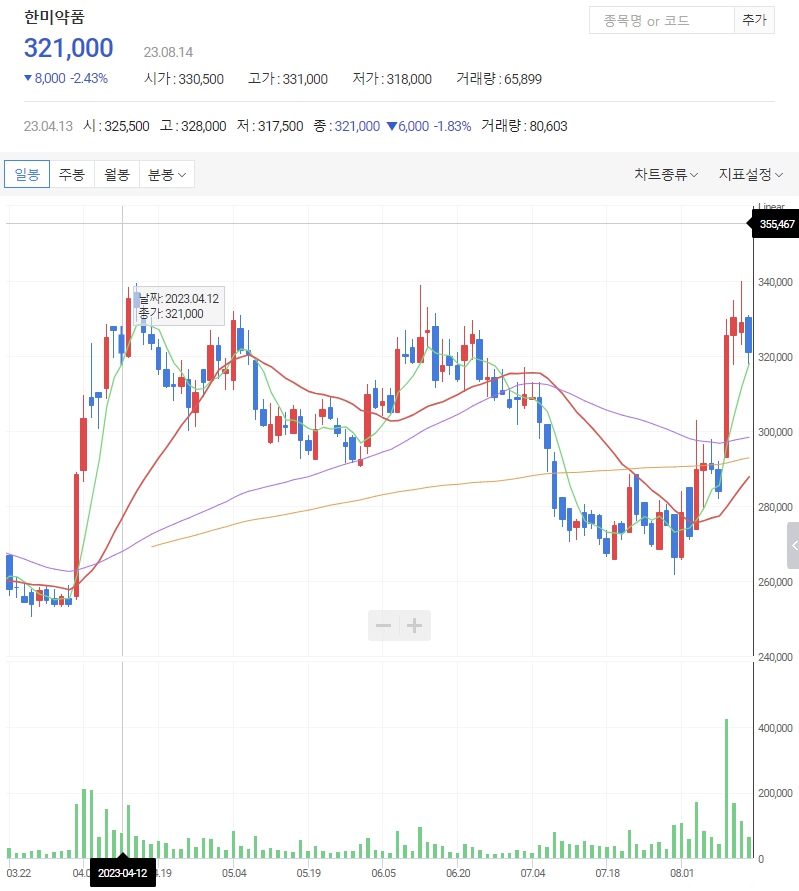This screenshot has height=891, width=799.
Task: Switch to the 주봉 weekly chart tab
Action: [72, 174]
